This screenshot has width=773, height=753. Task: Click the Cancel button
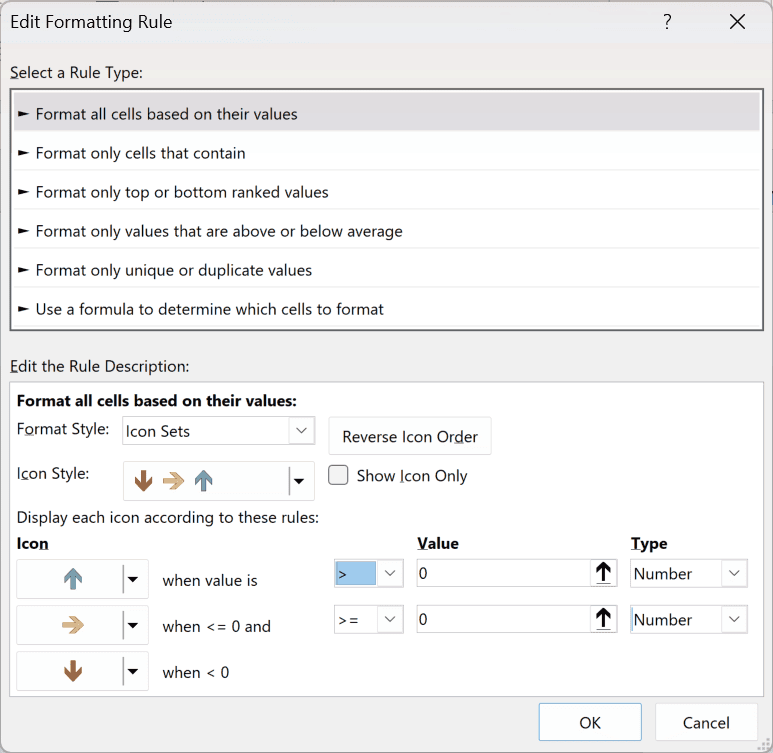tap(706, 722)
